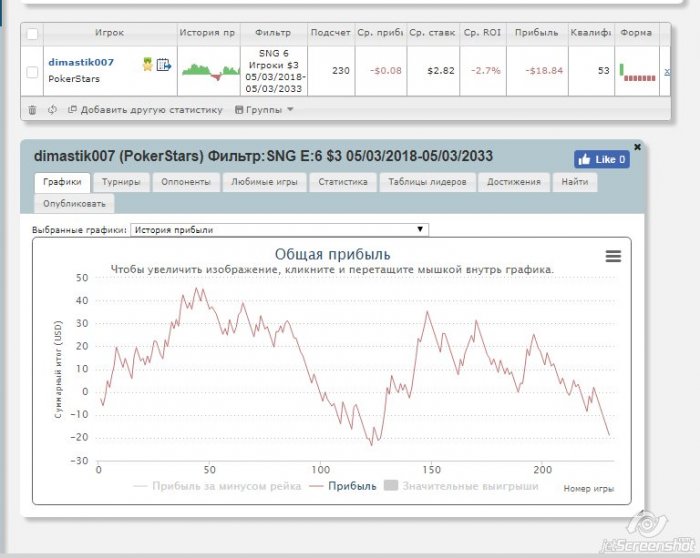
Task: Sort by the История пр column header
Action: [207, 33]
